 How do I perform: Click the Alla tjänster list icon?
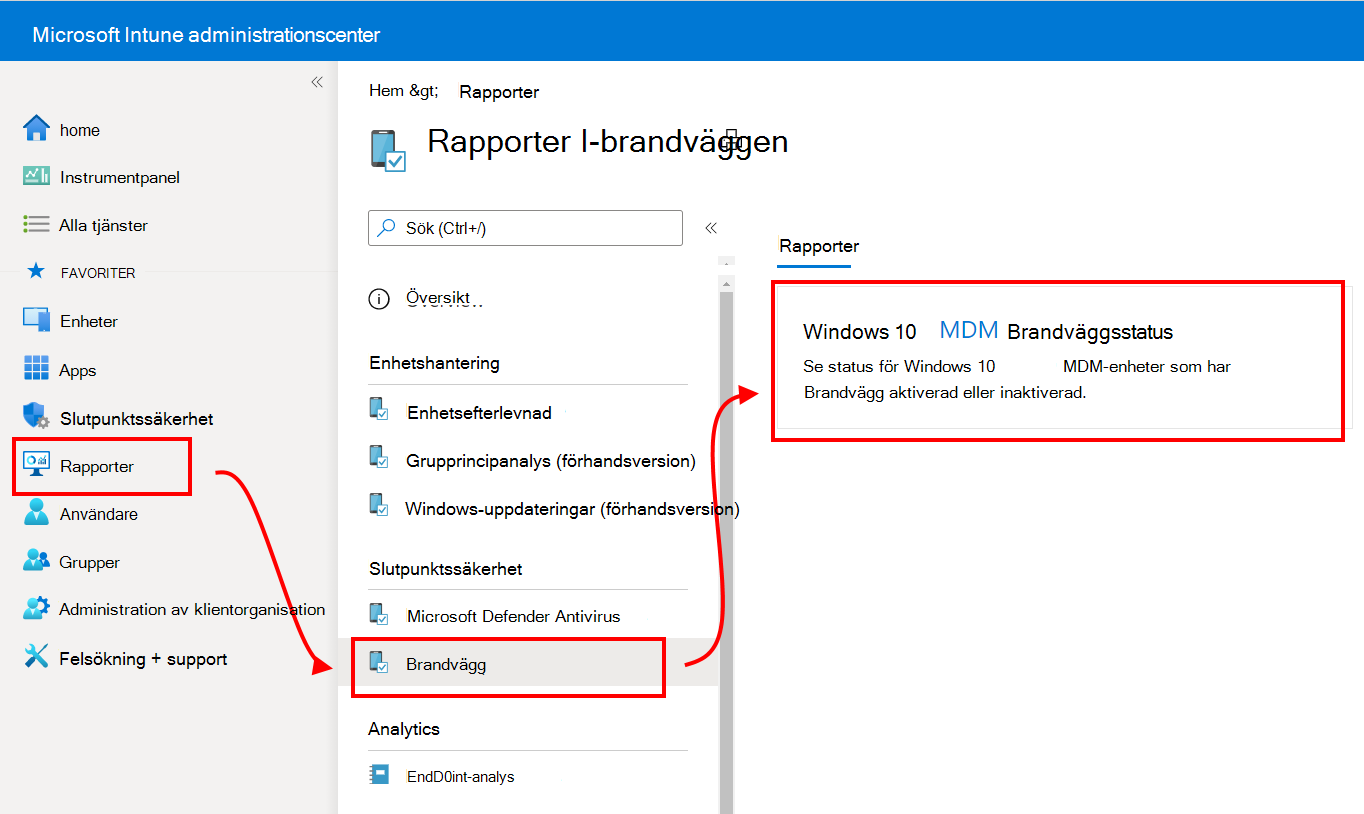coord(36,224)
